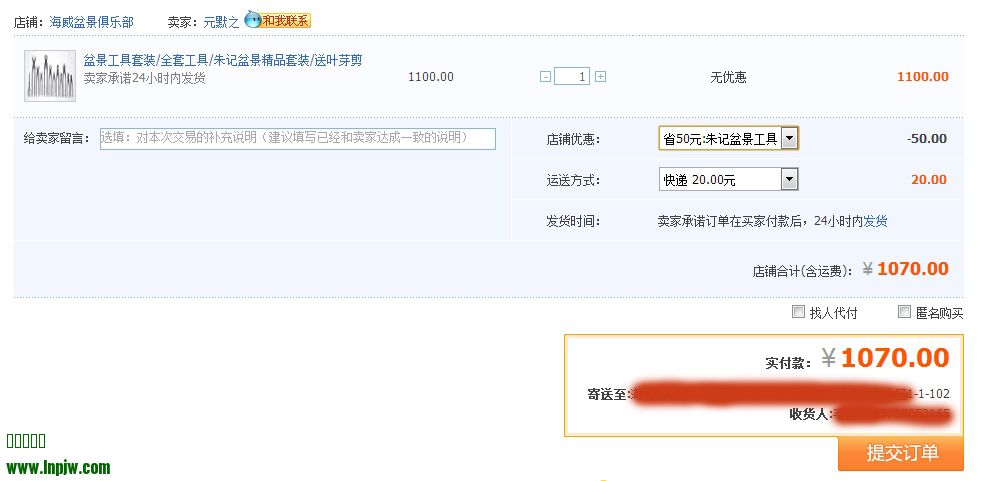Focus the 给卖家留言 message field
The image size is (993, 481).
coord(298,139)
